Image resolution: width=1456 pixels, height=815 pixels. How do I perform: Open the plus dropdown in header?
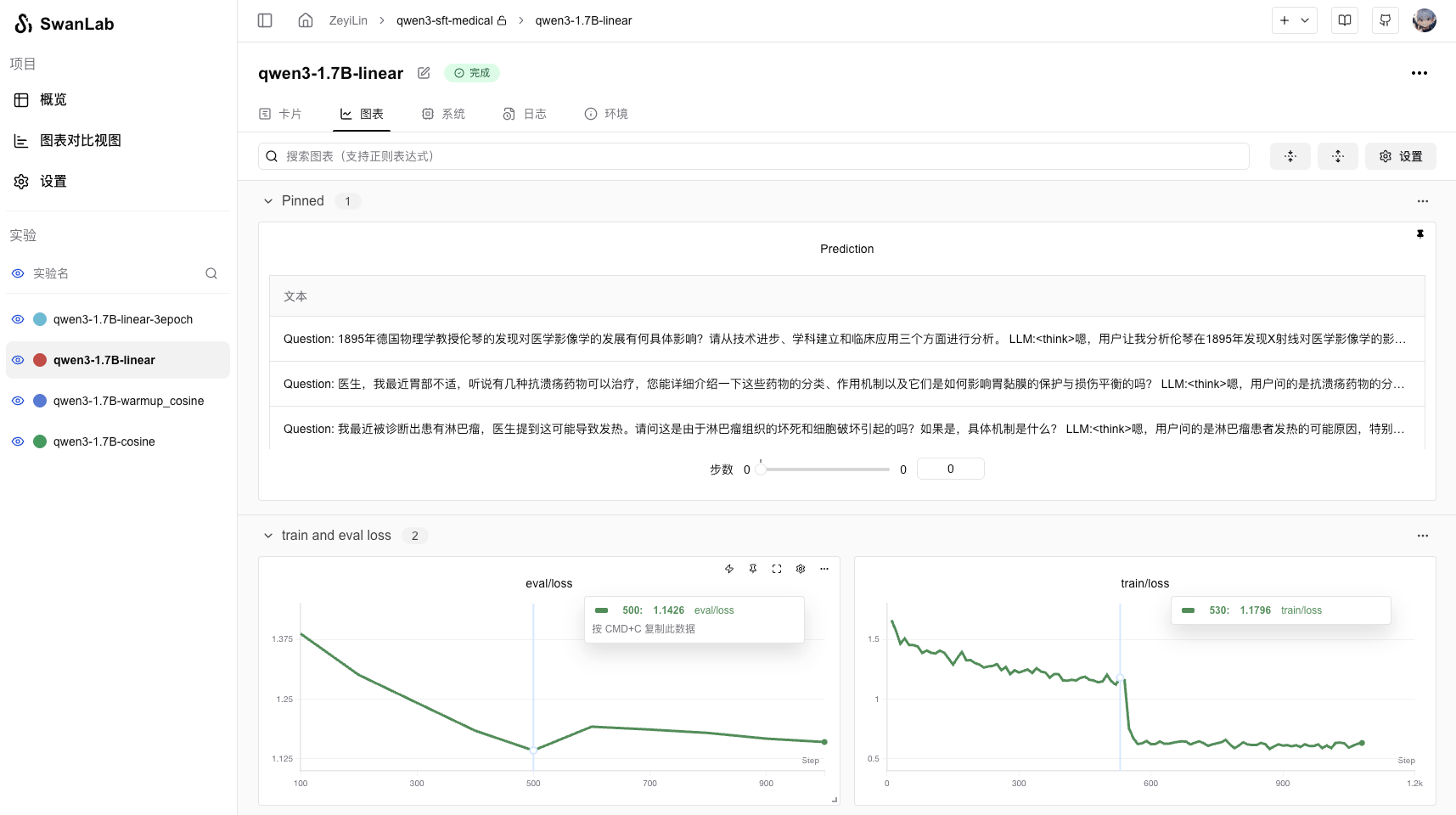[x=1294, y=20]
